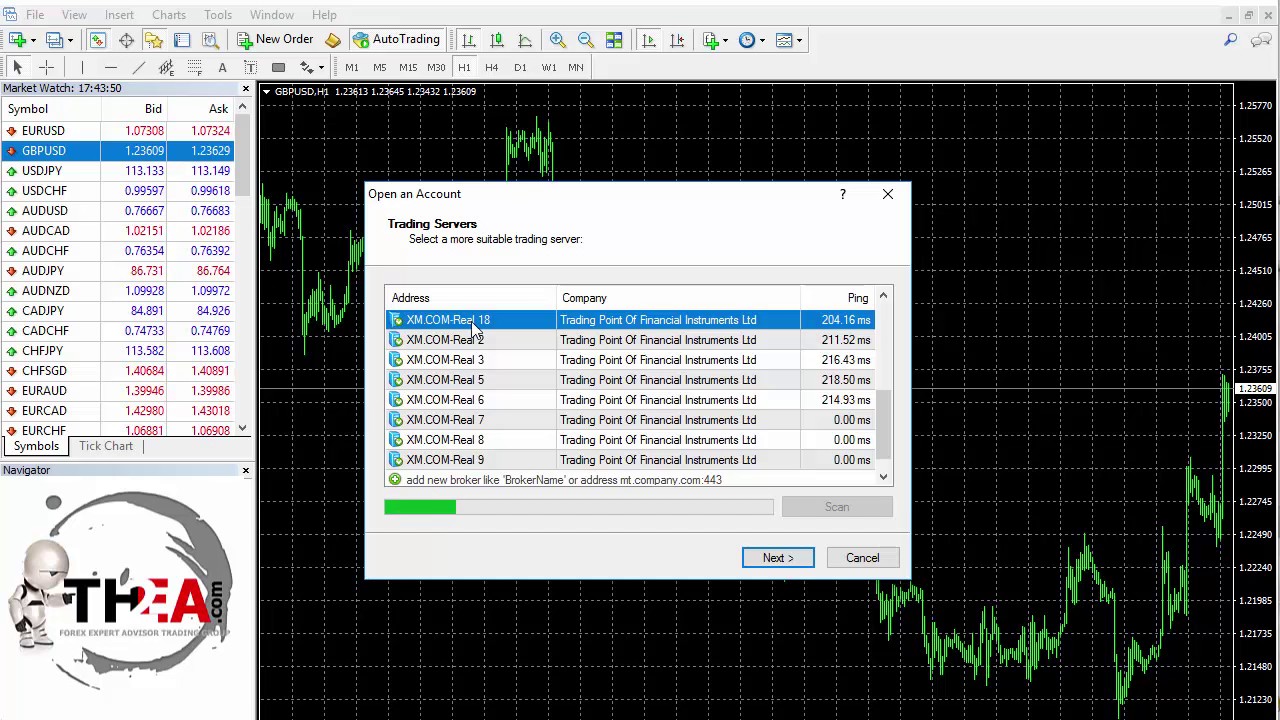1280x720 pixels.
Task: Open the Insert menu
Action: [x=119, y=15]
